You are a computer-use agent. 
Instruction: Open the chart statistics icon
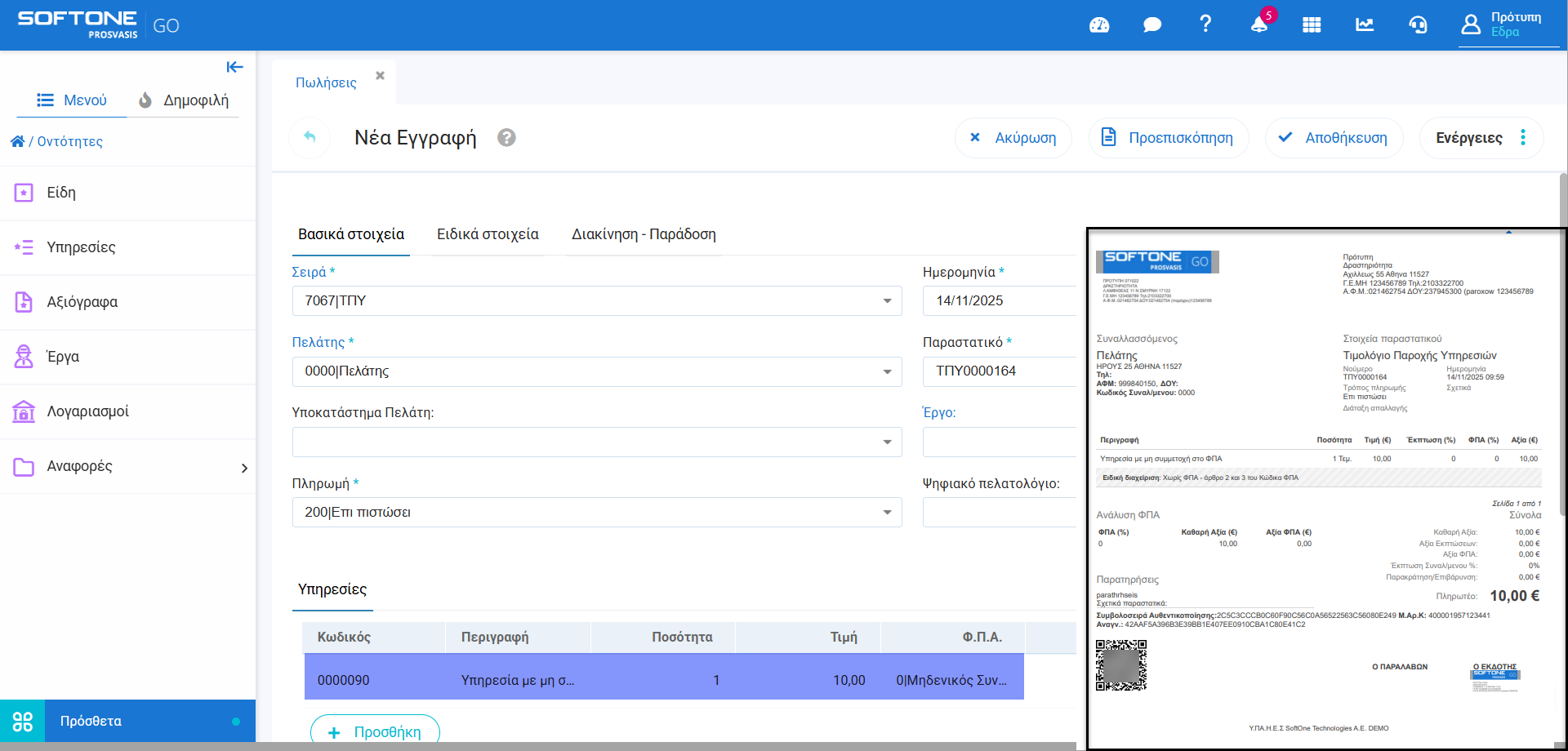click(x=1365, y=25)
